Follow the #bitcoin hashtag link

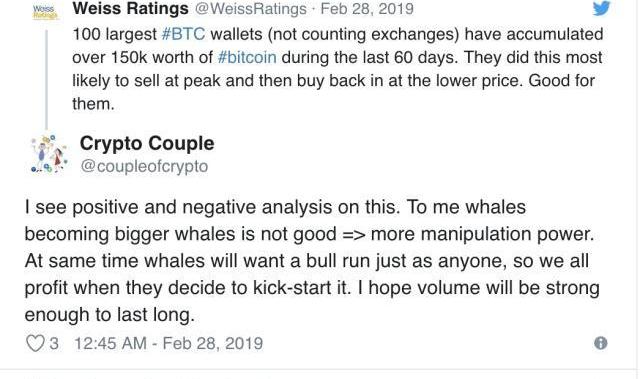tap(247, 57)
